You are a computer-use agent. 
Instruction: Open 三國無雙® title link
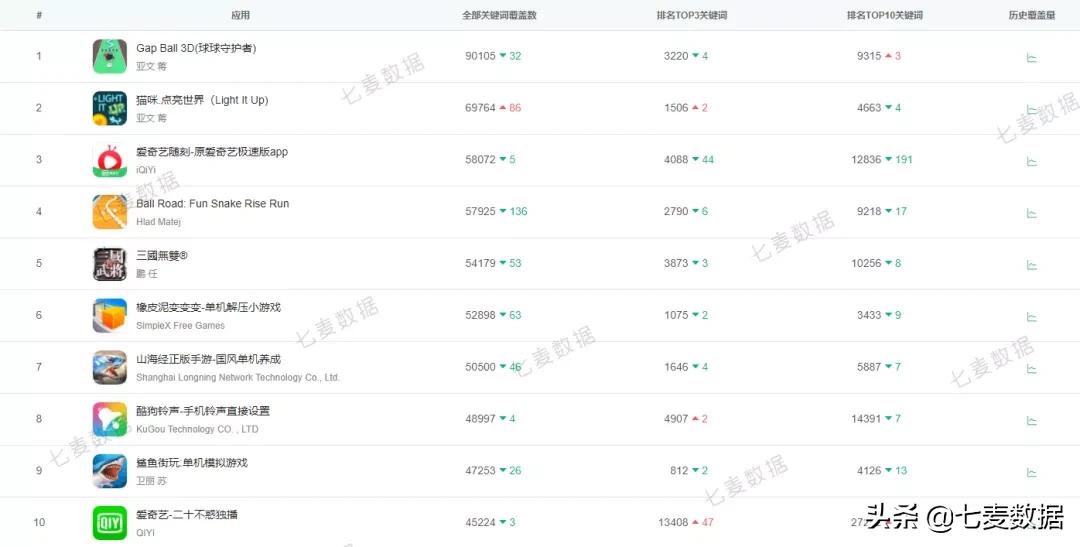pyautogui.click(x=162, y=256)
